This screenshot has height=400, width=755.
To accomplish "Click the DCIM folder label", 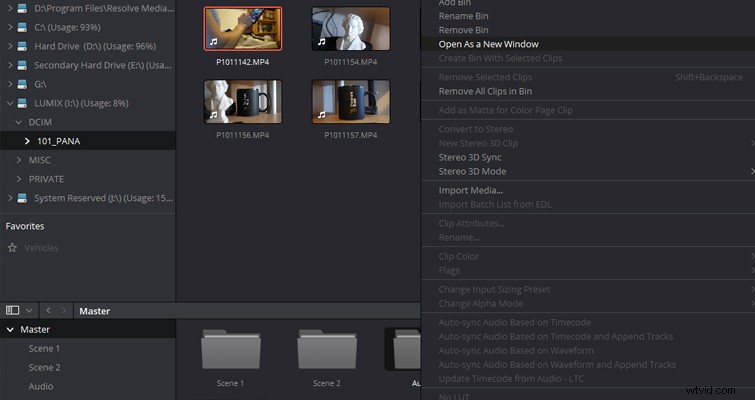I will coord(40,122).
